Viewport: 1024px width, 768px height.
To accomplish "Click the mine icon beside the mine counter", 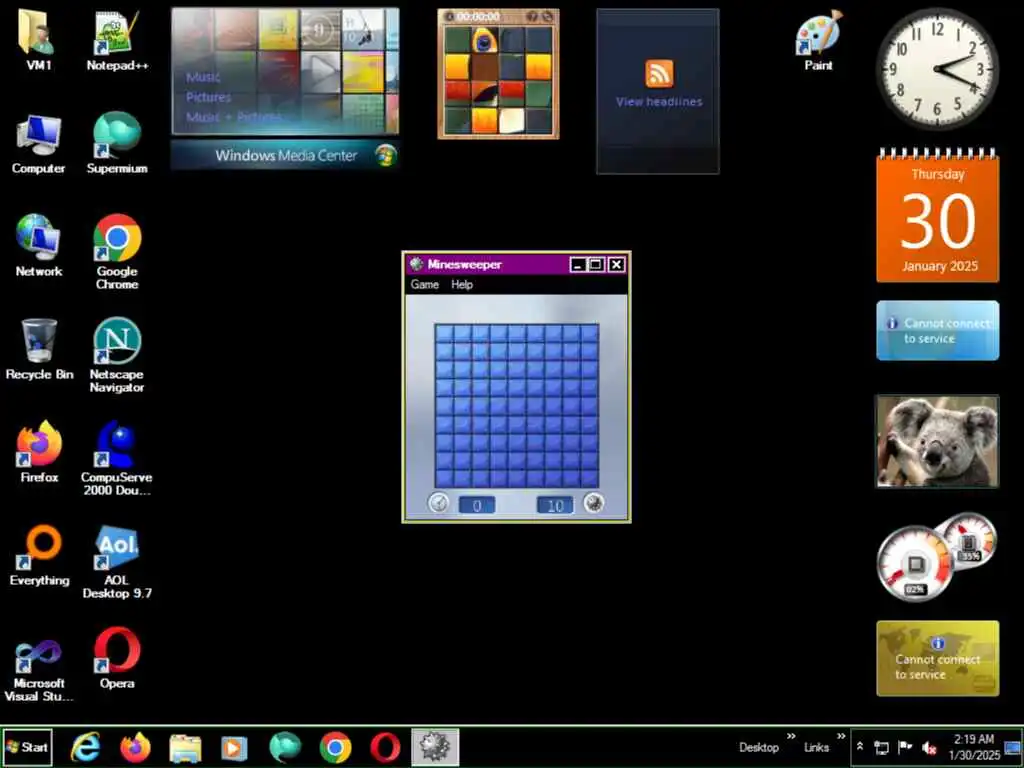I will pos(593,503).
